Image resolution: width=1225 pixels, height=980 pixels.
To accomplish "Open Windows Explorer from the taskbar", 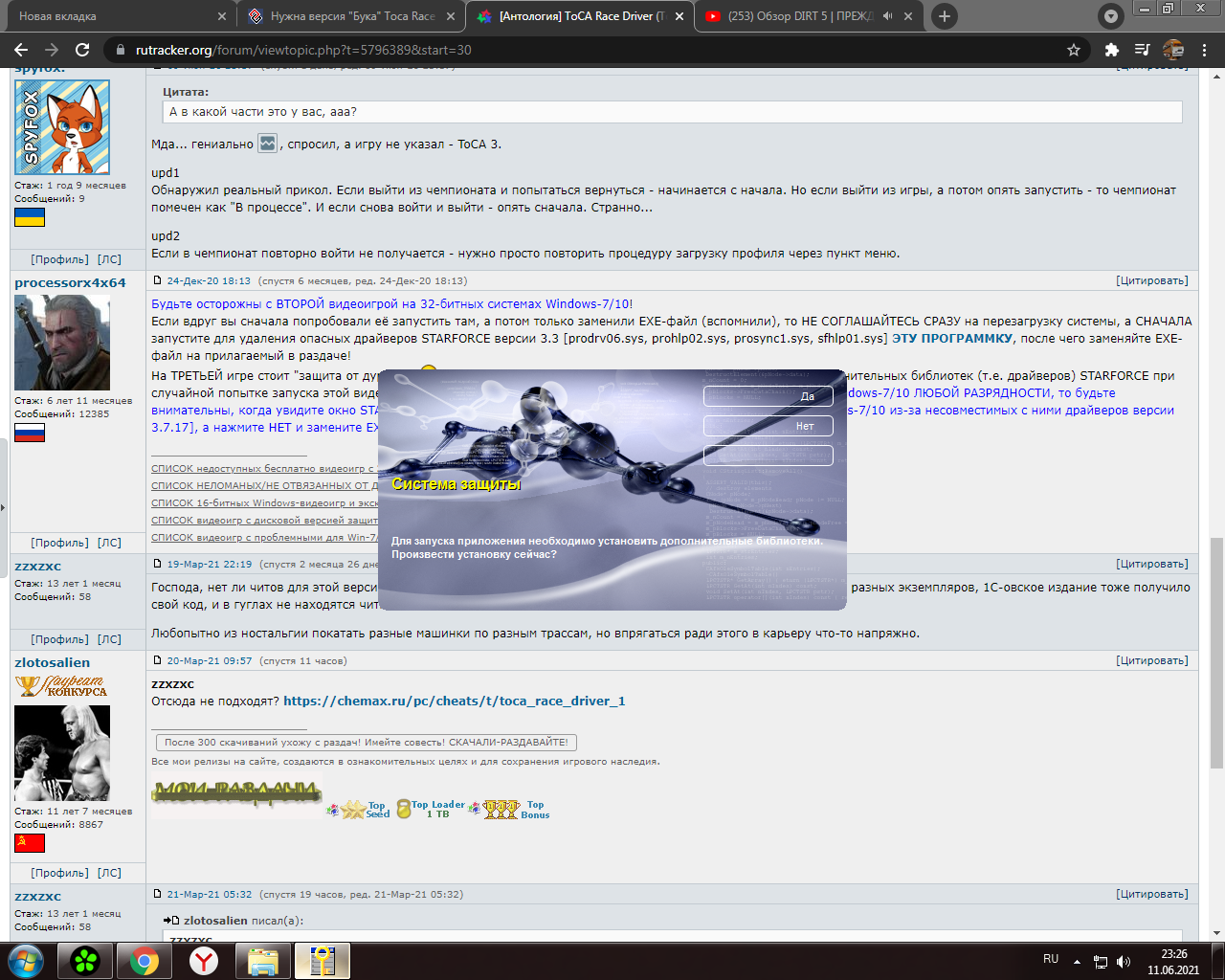I will click(262, 960).
